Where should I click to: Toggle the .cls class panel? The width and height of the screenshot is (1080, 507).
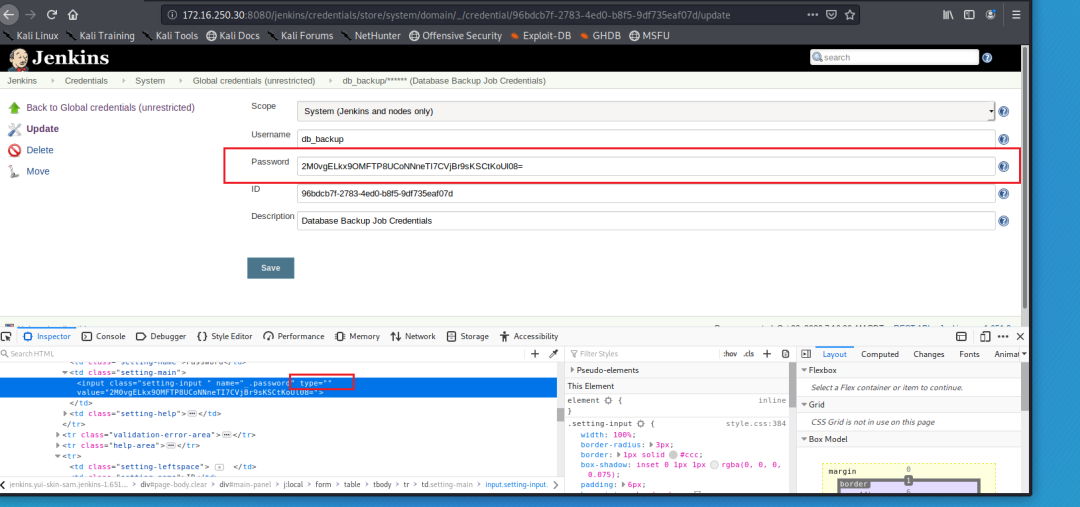click(x=748, y=353)
